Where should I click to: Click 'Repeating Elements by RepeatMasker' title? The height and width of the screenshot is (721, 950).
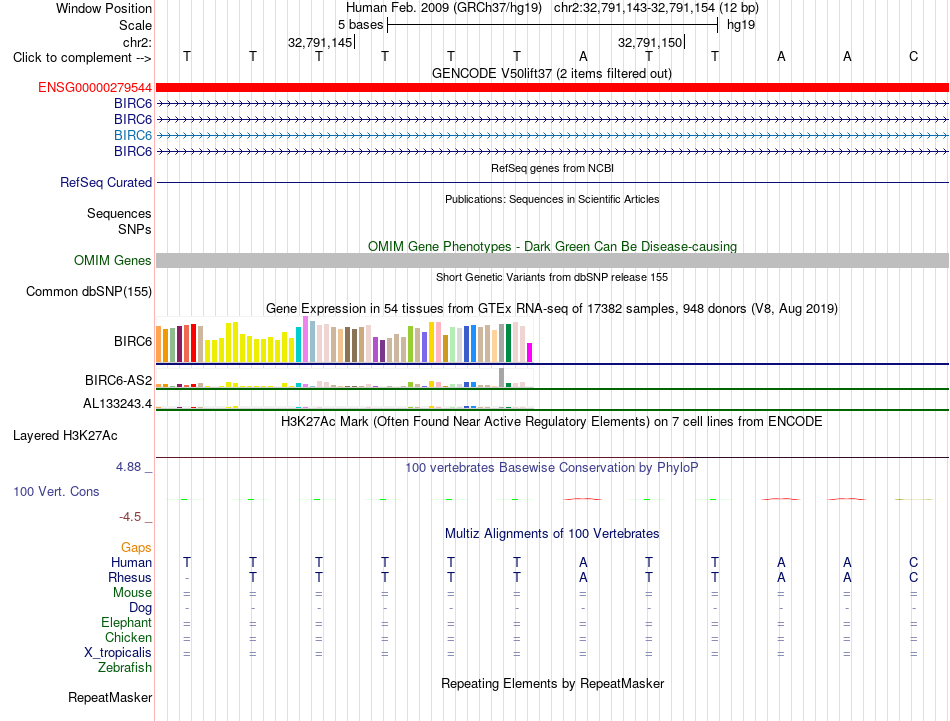click(x=552, y=683)
